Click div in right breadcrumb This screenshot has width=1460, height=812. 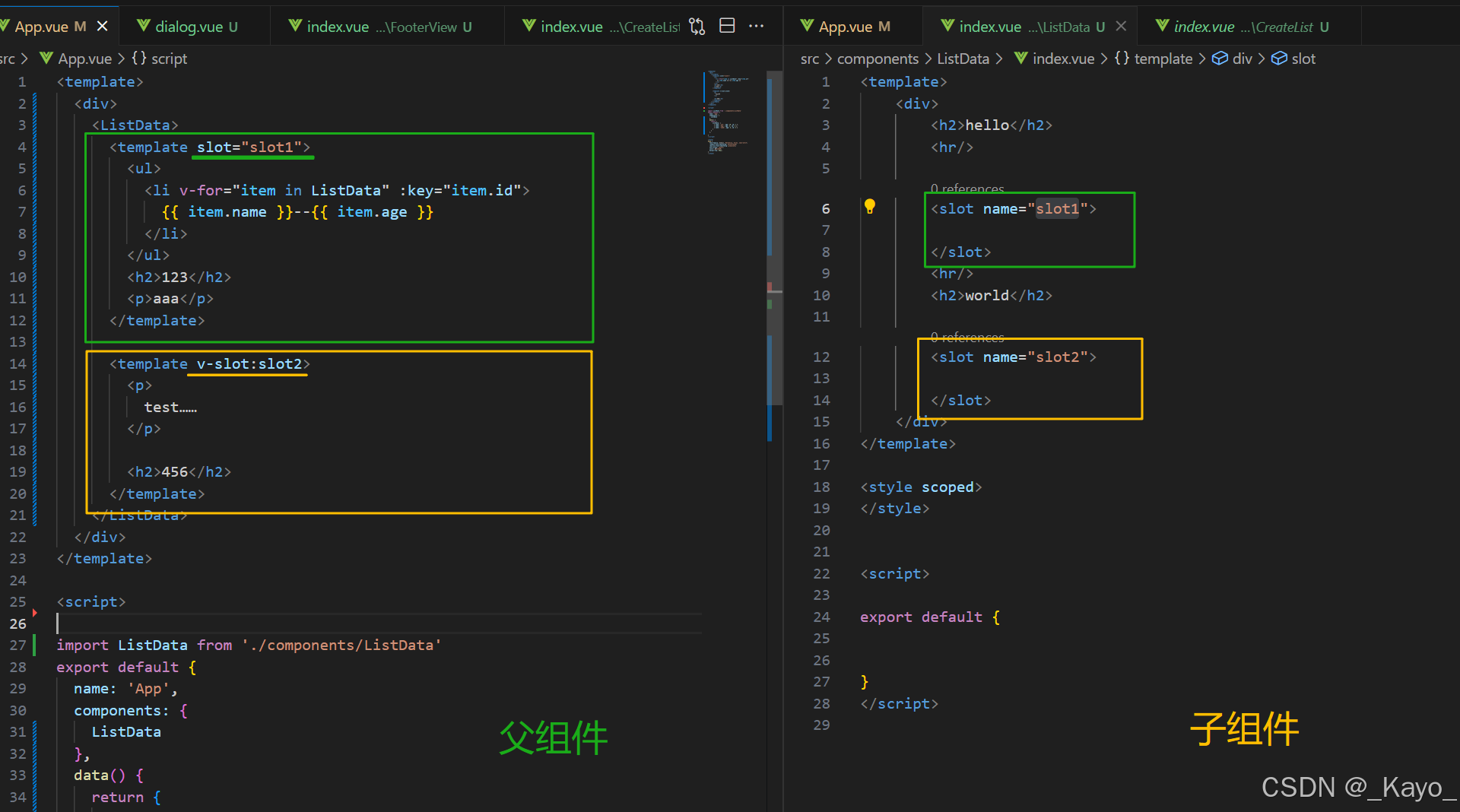click(x=1242, y=59)
